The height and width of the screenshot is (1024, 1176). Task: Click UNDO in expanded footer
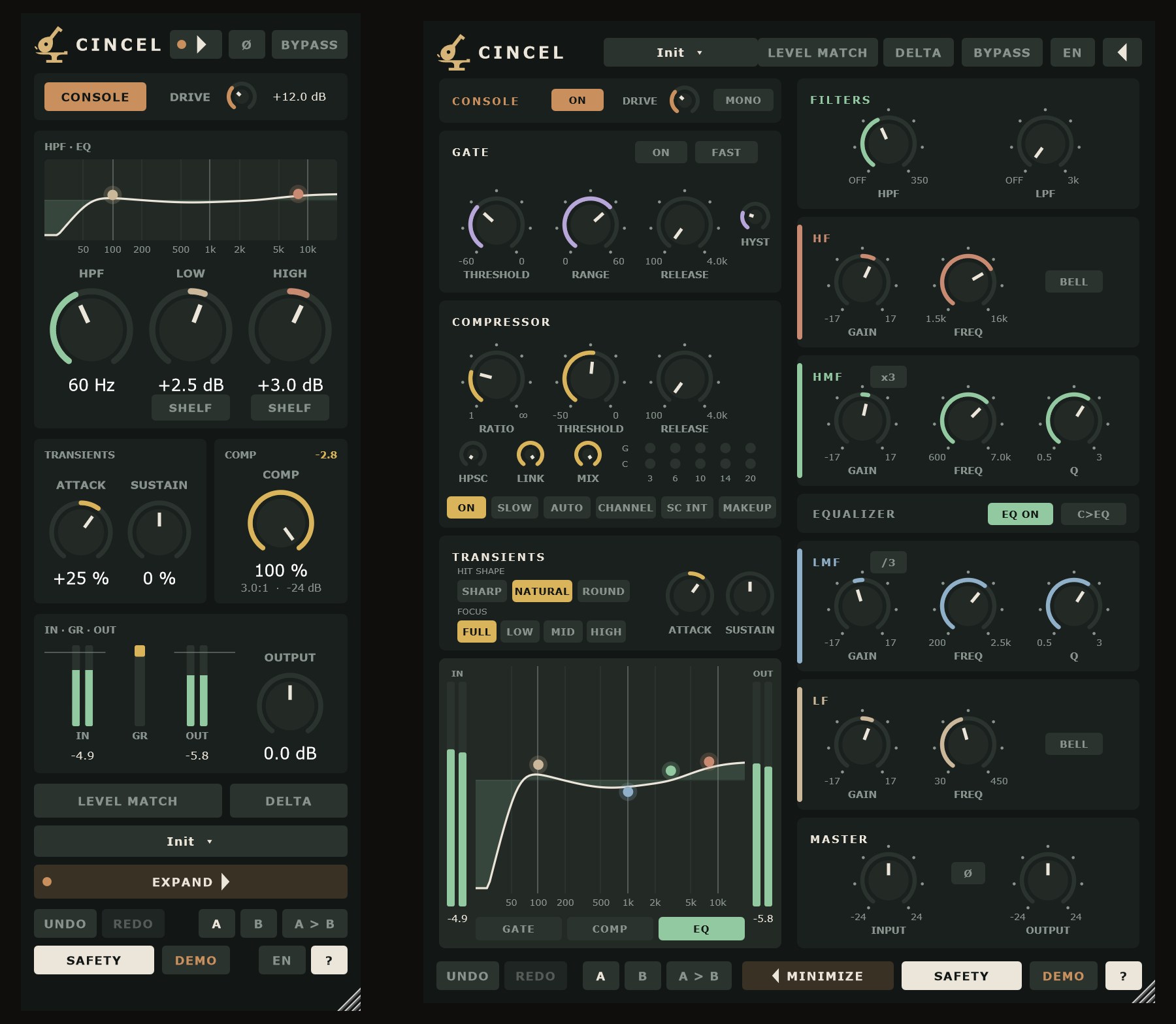[467, 976]
